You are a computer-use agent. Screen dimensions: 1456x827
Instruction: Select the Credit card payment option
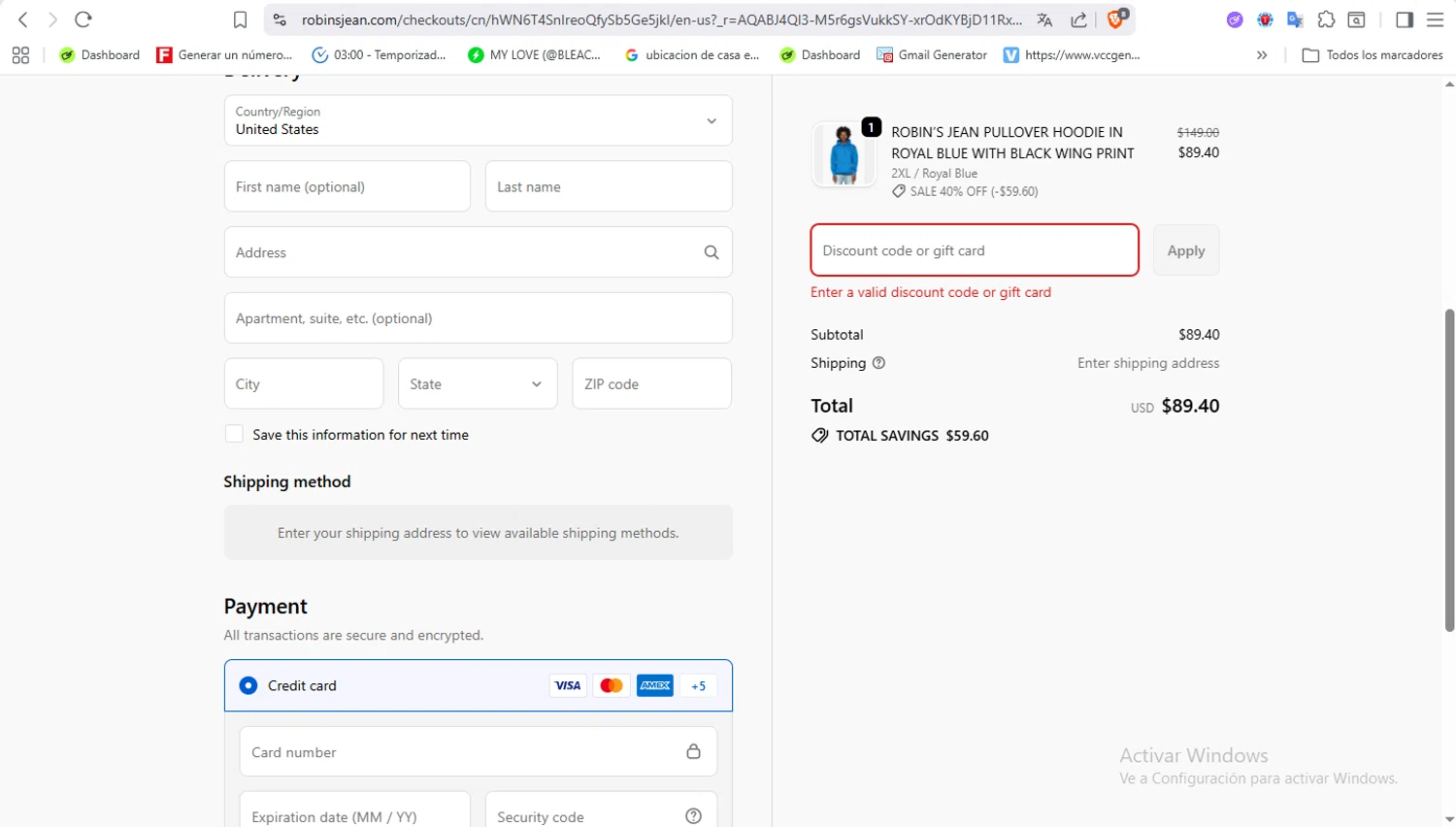[248, 685]
